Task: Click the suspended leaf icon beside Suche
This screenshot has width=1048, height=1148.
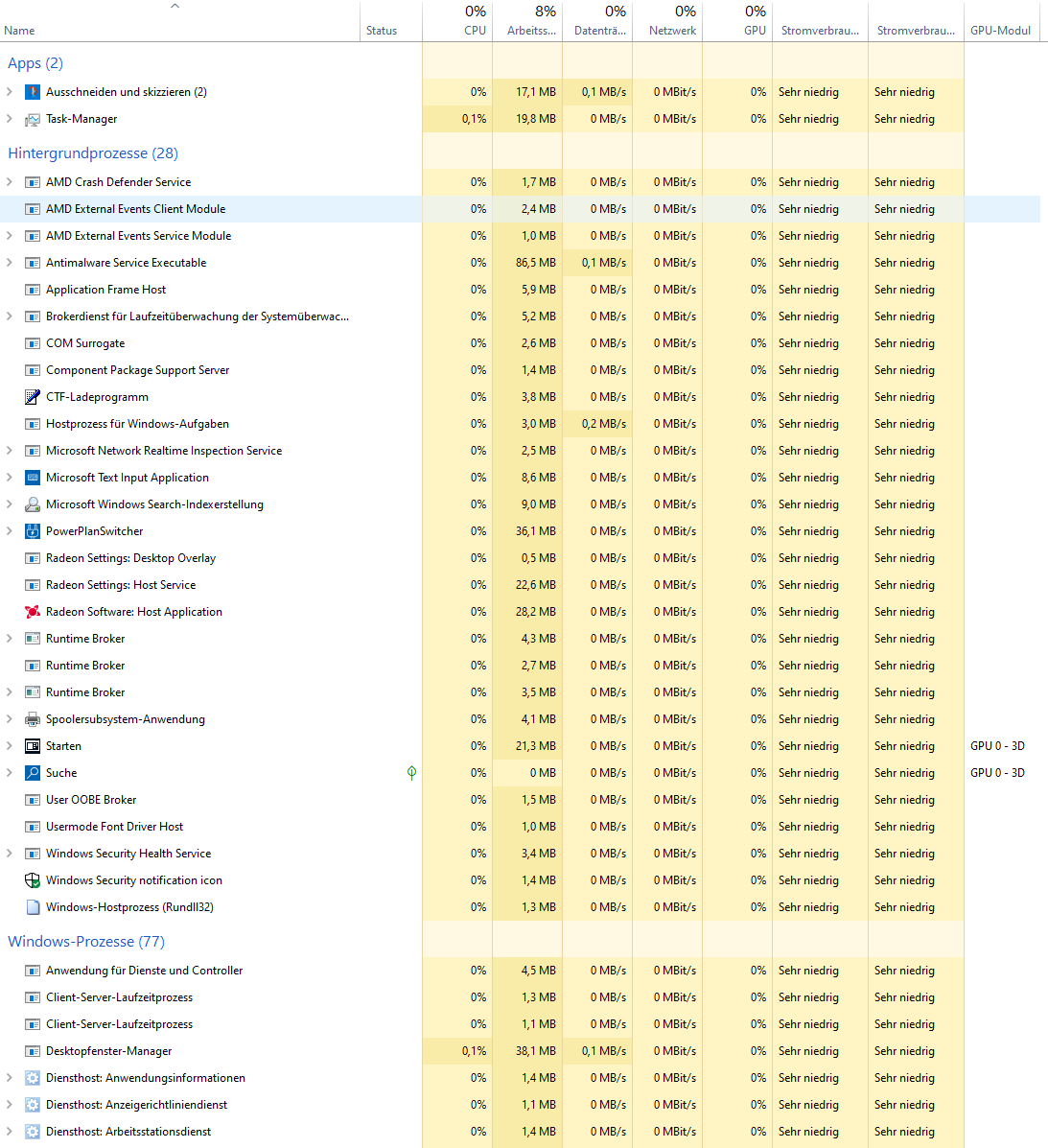Action: 411,772
